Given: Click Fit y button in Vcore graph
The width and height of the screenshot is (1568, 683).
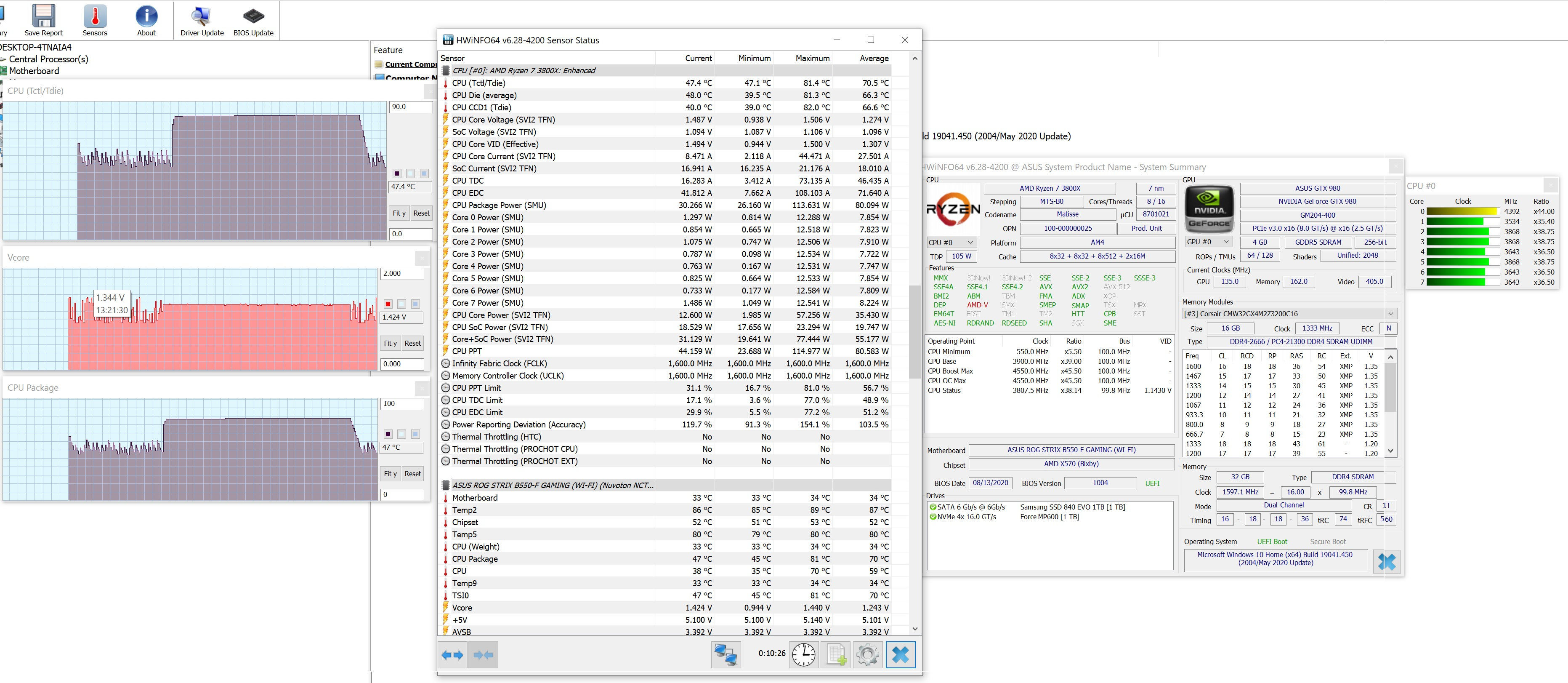Looking at the screenshot, I should pos(390,344).
